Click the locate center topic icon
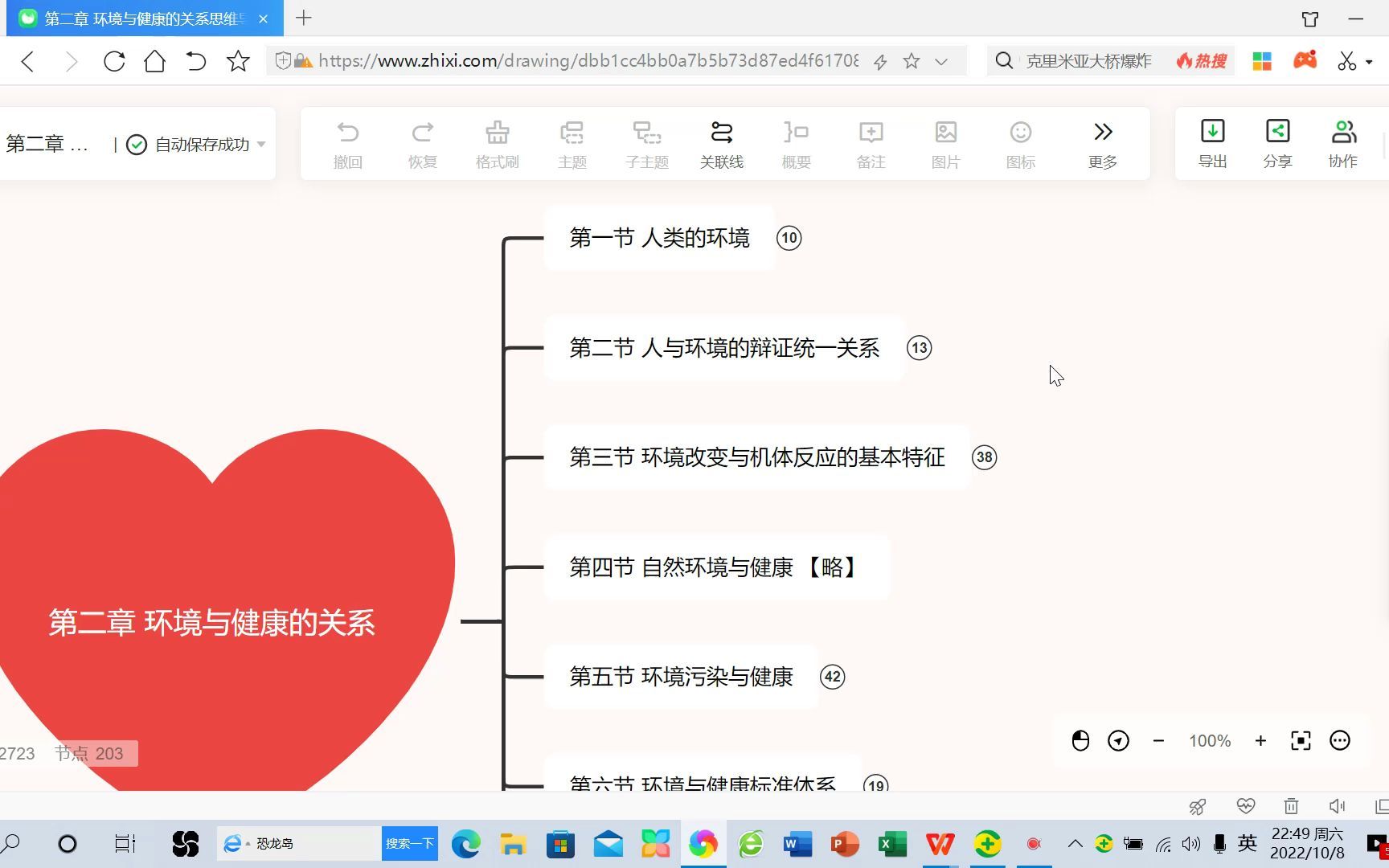Image resolution: width=1389 pixels, height=868 pixels. point(1118,741)
